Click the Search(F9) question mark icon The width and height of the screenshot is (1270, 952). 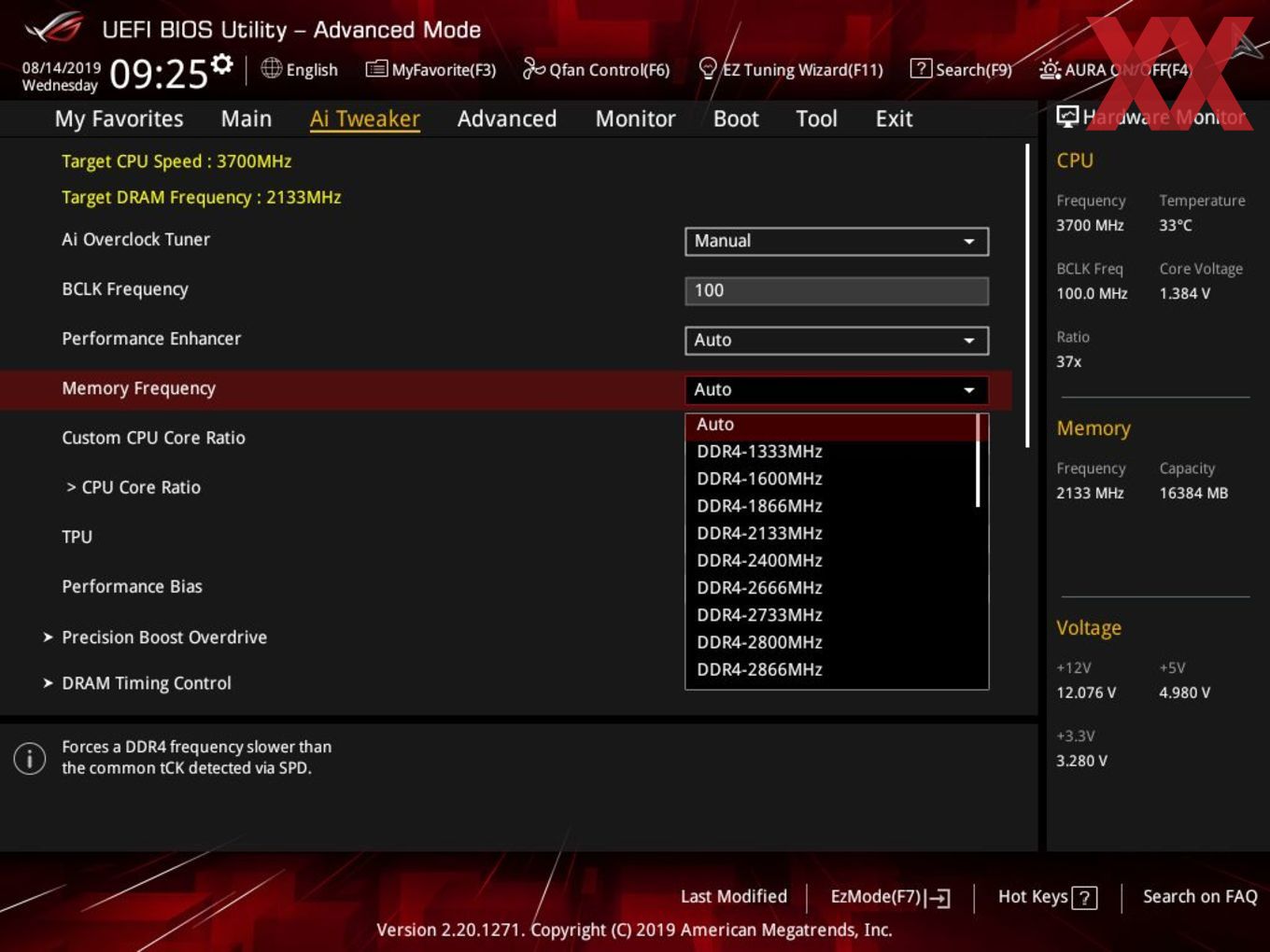(921, 68)
